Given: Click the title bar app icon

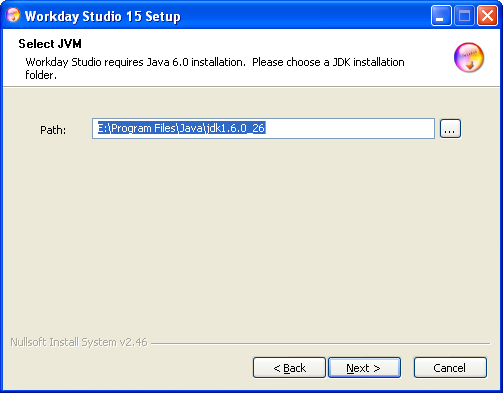Looking at the screenshot, I should click(x=13, y=15).
